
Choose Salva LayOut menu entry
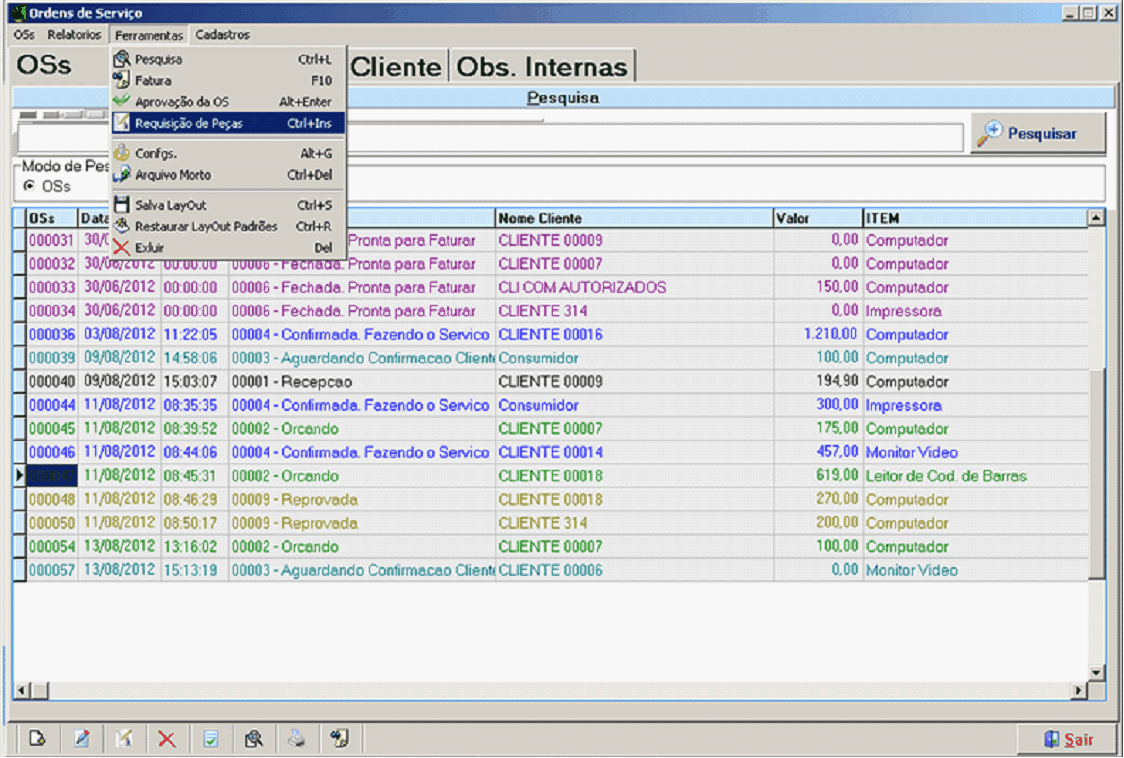pyautogui.click(x=170, y=205)
